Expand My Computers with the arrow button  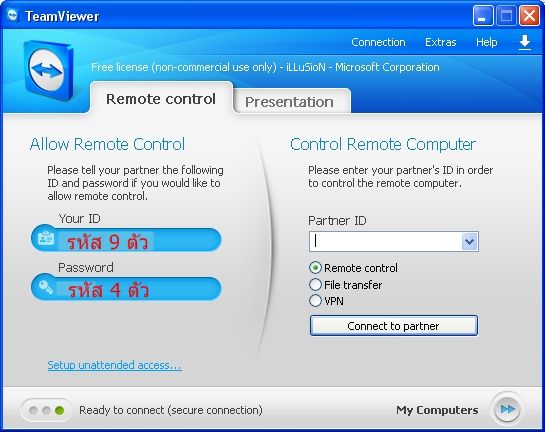pos(507,409)
